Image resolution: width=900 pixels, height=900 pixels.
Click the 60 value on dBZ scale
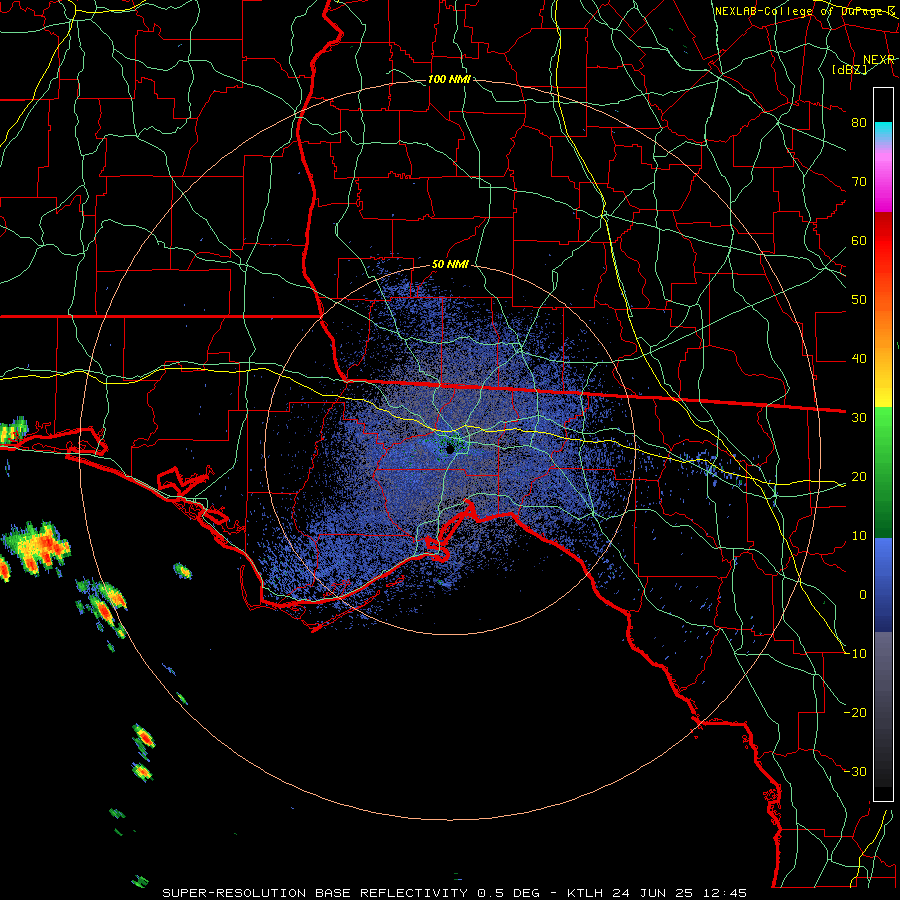click(x=859, y=240)
